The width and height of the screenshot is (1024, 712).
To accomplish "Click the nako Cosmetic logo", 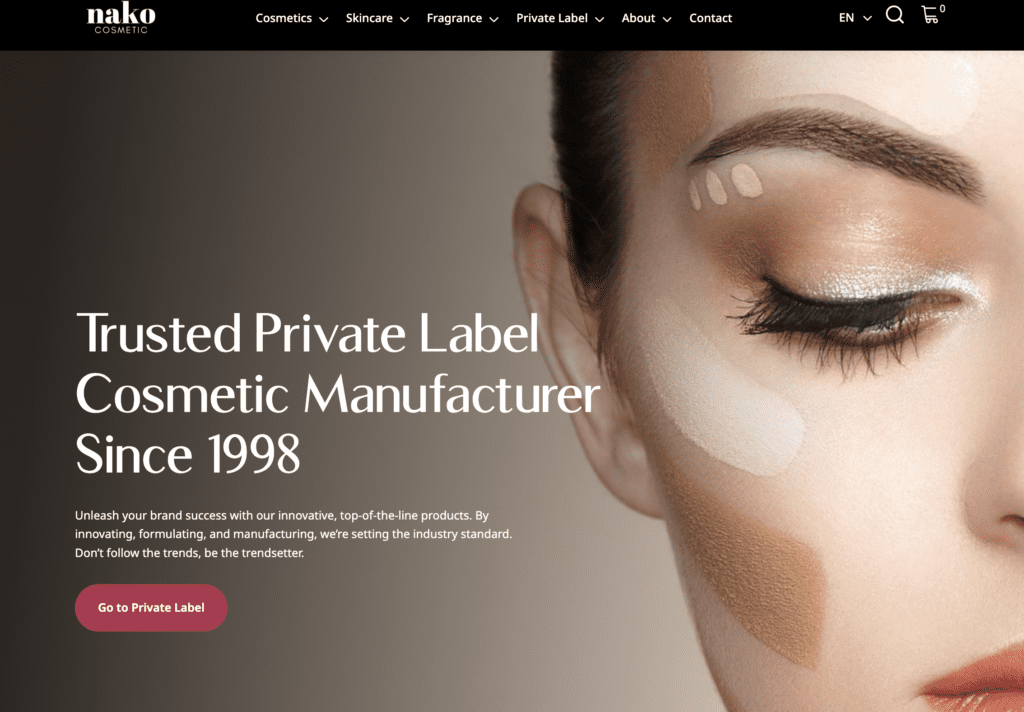I will (121, 18).
